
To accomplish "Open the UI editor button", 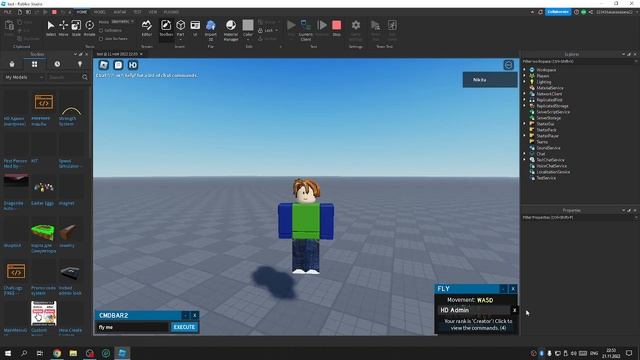I will pos(195,29).
